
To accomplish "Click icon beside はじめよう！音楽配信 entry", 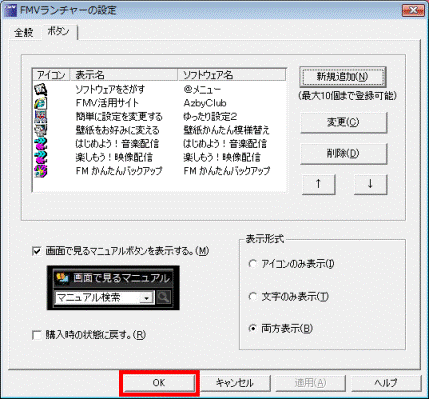I will (41, 144).
